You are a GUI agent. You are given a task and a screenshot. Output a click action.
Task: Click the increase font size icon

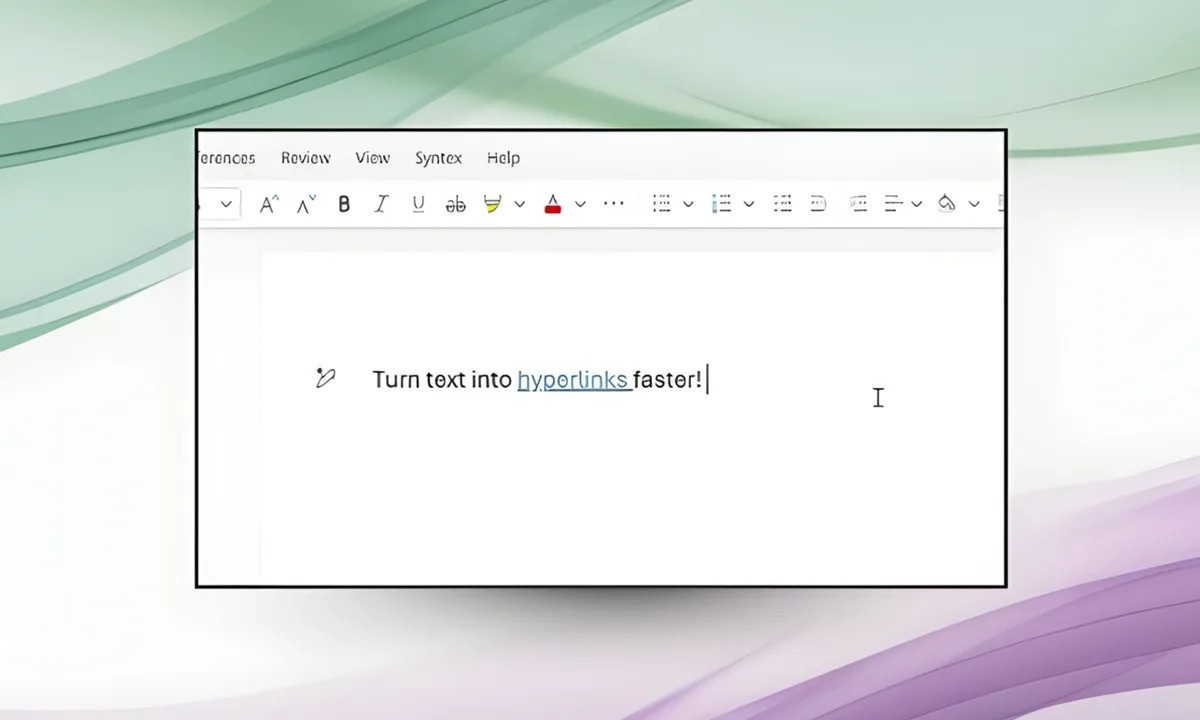point(268,204)
